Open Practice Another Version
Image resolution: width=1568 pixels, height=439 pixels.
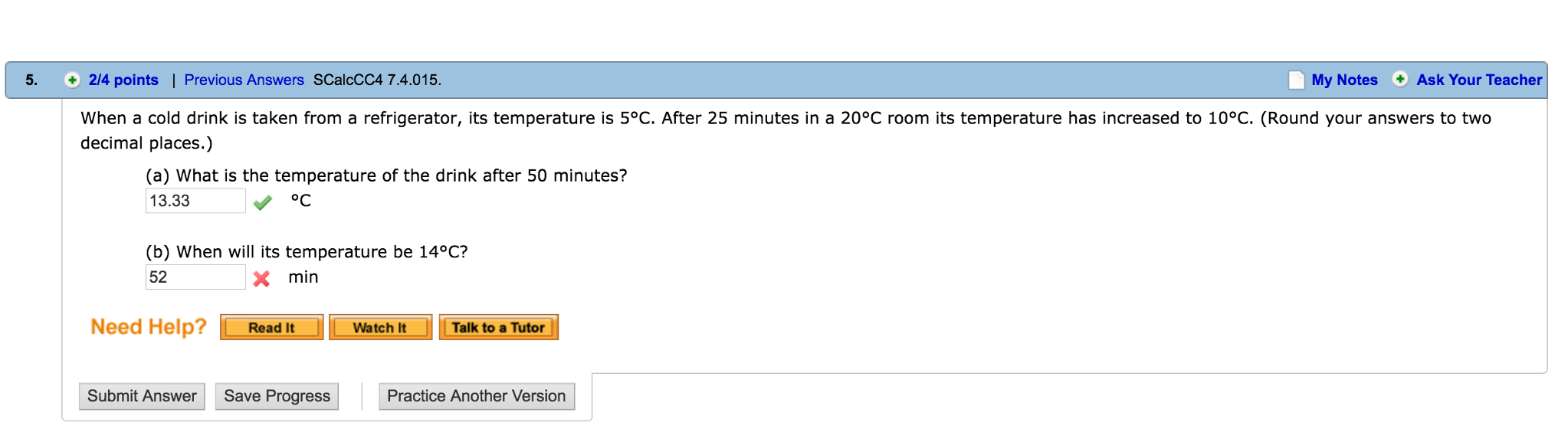tap(476, 396)
